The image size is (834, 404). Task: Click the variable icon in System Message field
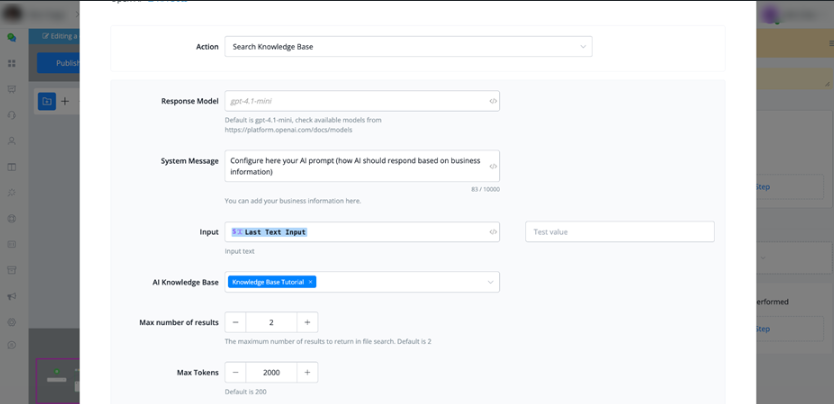[x=493, y=166]
